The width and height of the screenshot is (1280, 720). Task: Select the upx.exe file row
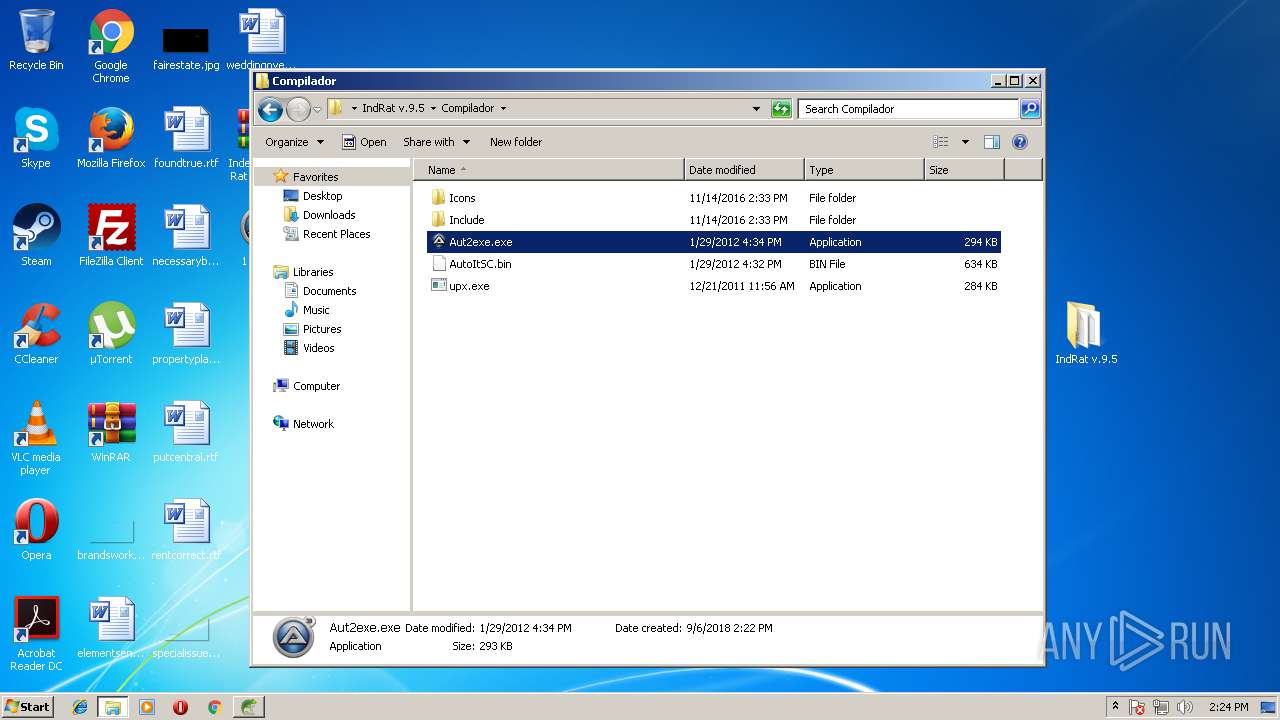(x=713, y=286)
